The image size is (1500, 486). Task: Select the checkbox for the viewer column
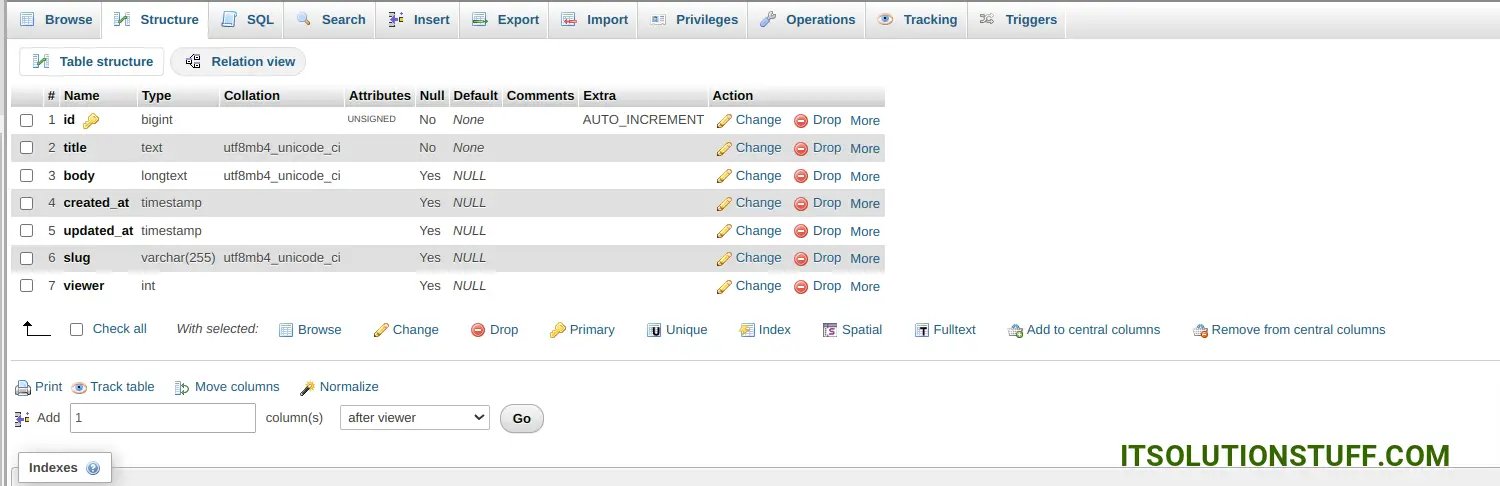click(x=27, y=286)
